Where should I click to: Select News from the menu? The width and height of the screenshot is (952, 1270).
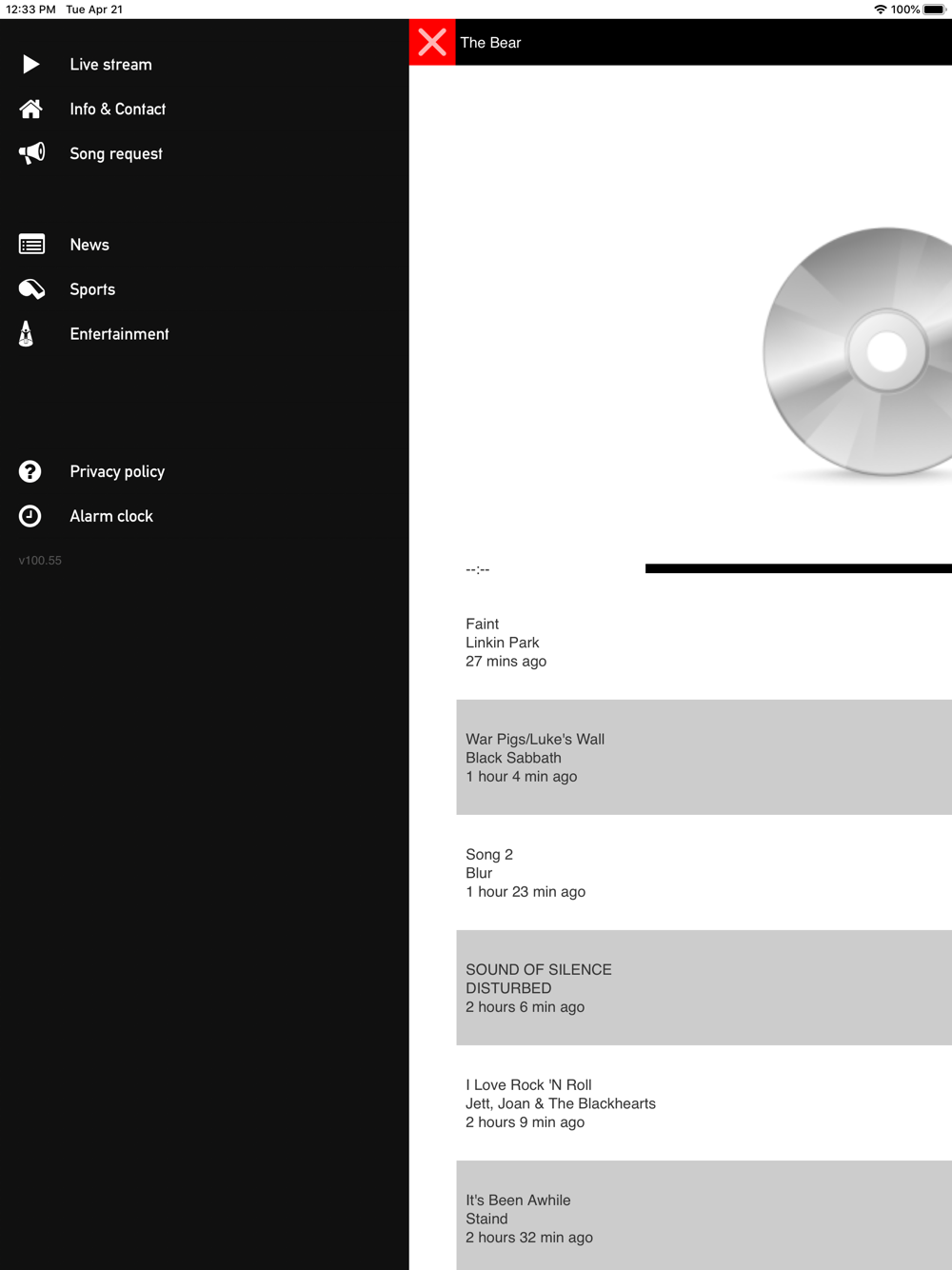pyautogui.click(x=205, y=245)
